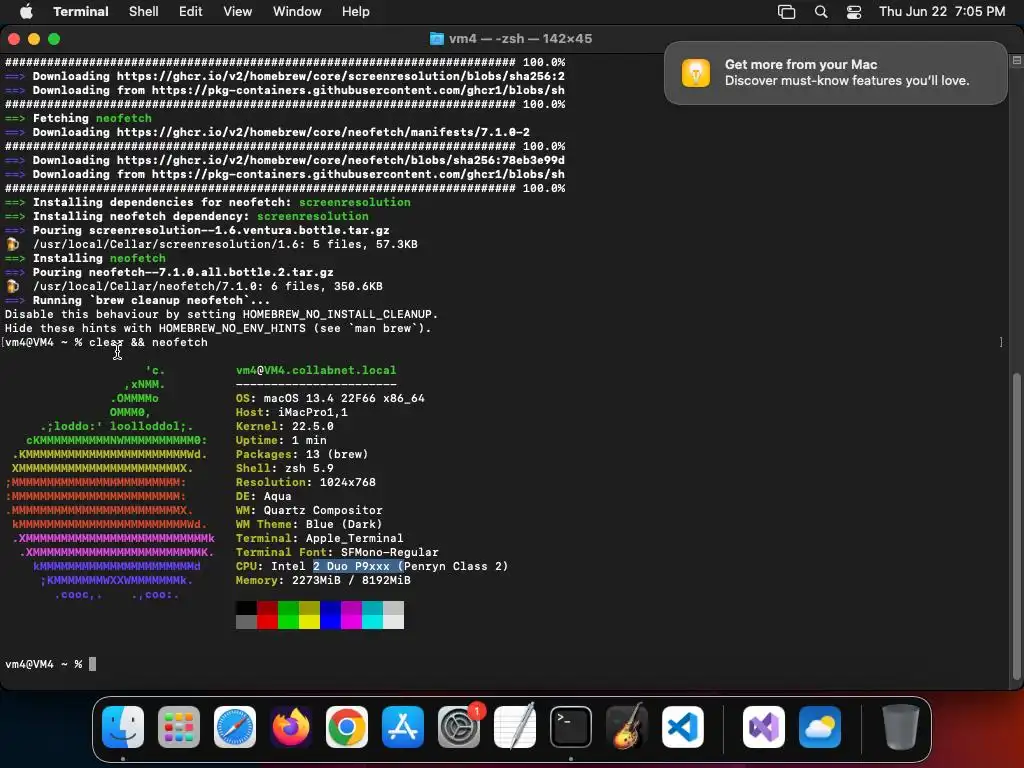Open the Terminal application menu
Image resolution: width=1024 pixels, height=768 pixels.
click(80, 11)
